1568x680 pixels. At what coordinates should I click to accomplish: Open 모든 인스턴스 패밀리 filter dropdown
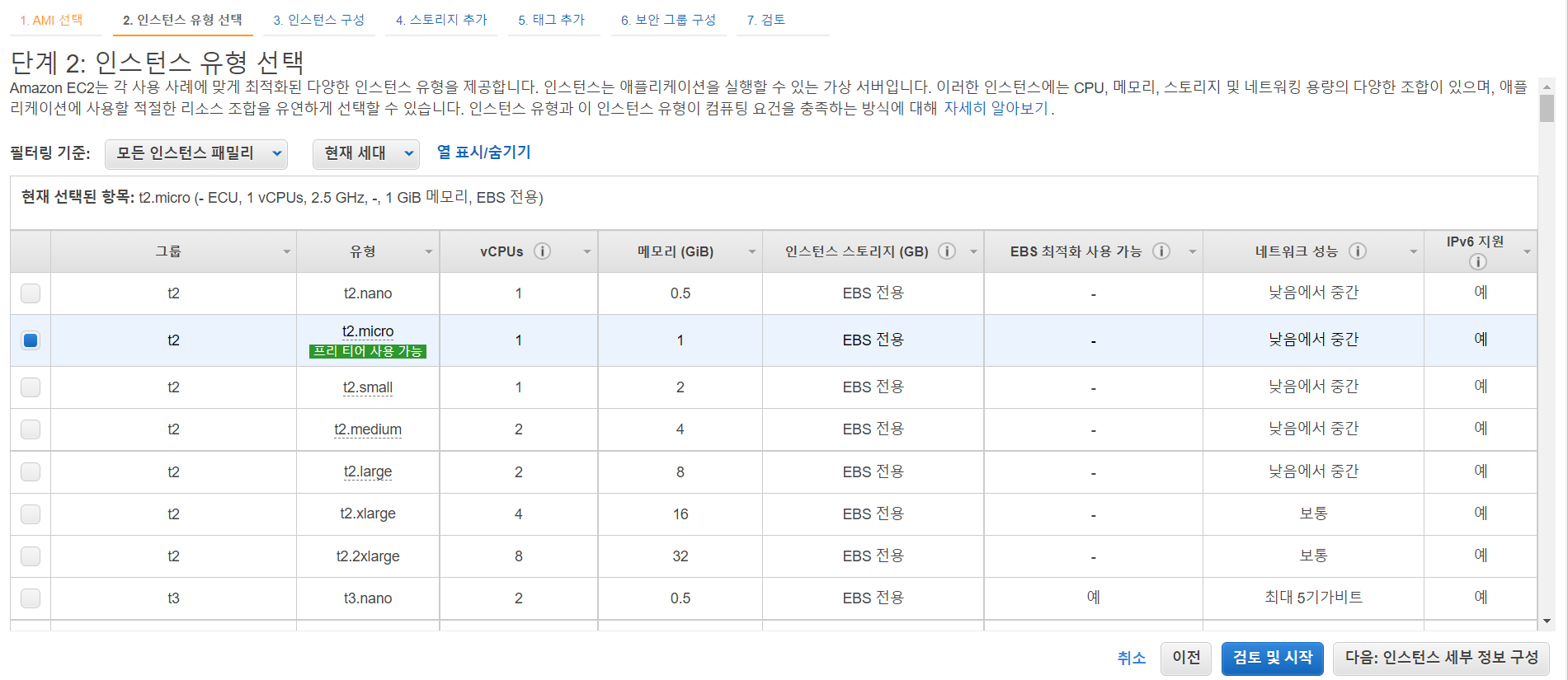pos(196,153)
